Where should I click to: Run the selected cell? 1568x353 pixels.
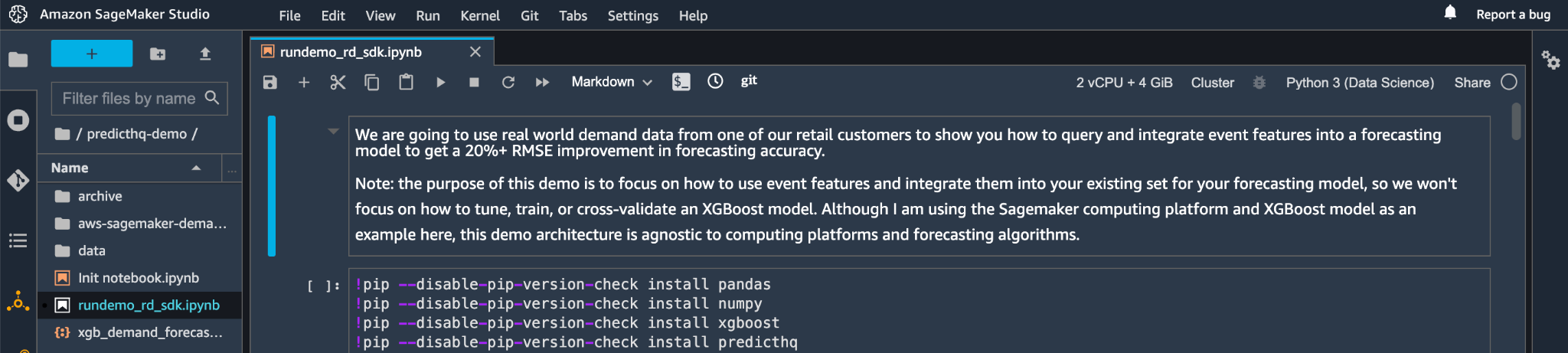(x=440, y=82)
